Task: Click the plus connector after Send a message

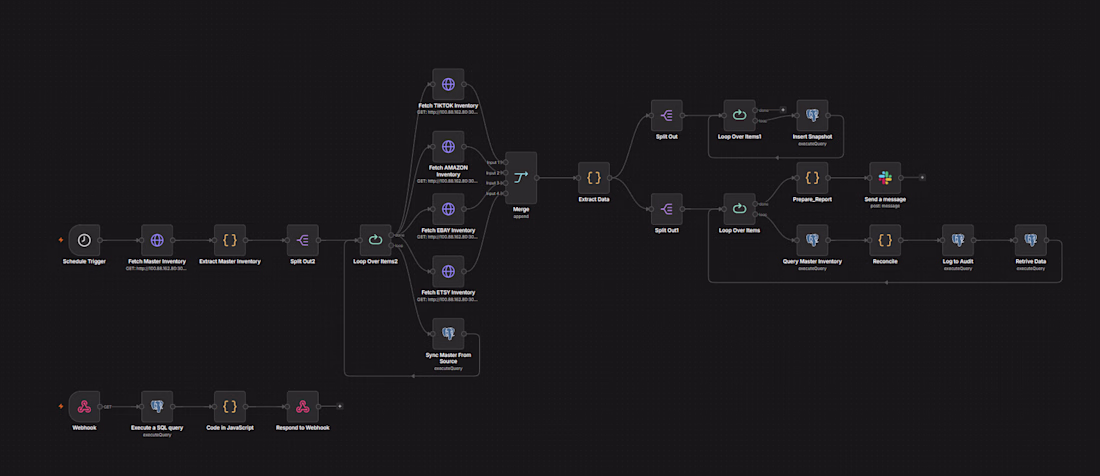Action: tap(922, 178)
